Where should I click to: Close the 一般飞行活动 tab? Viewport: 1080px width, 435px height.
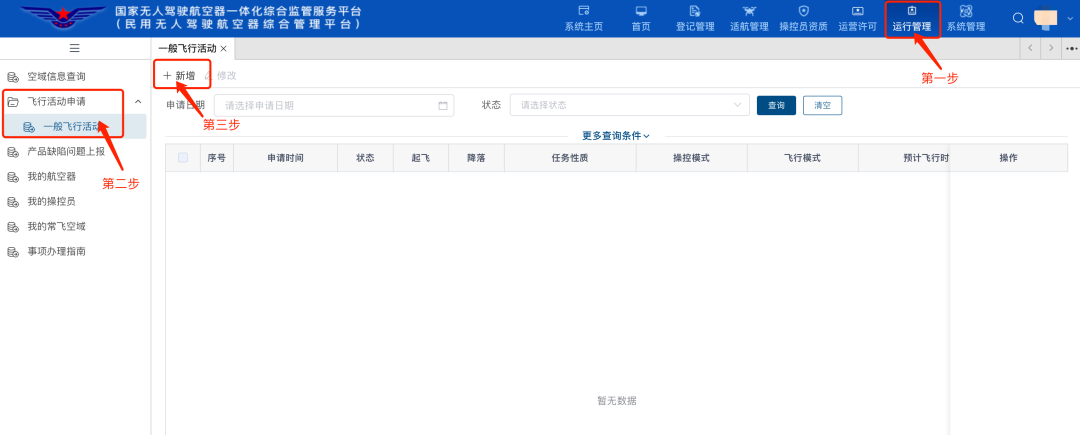click(x=223, y=49)
